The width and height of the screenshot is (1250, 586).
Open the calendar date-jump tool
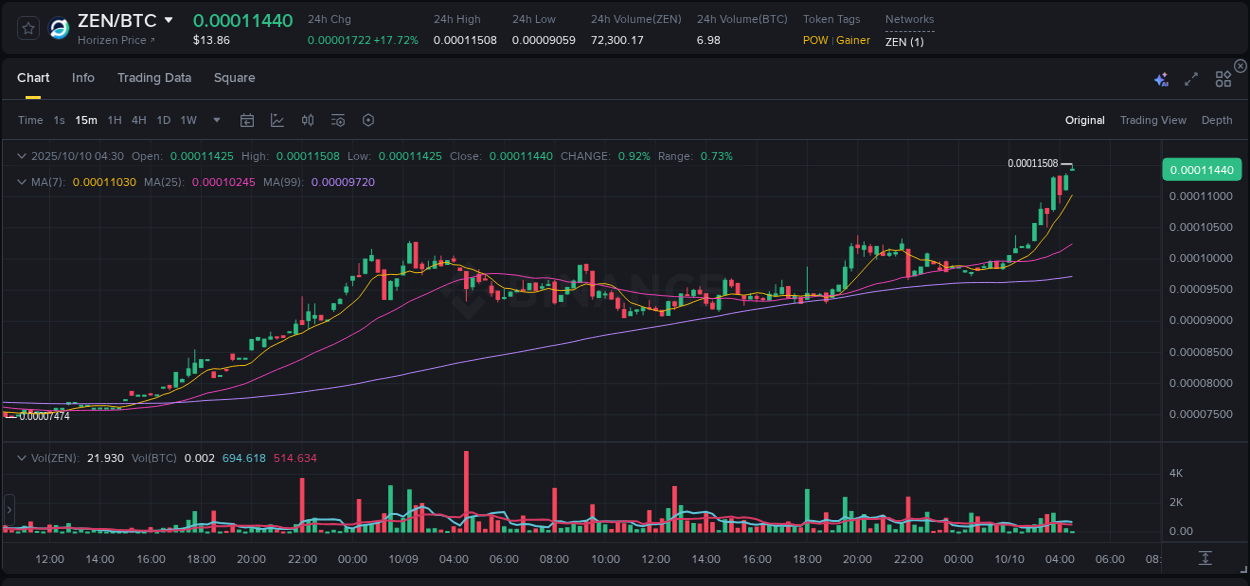[x=247, y=119]
